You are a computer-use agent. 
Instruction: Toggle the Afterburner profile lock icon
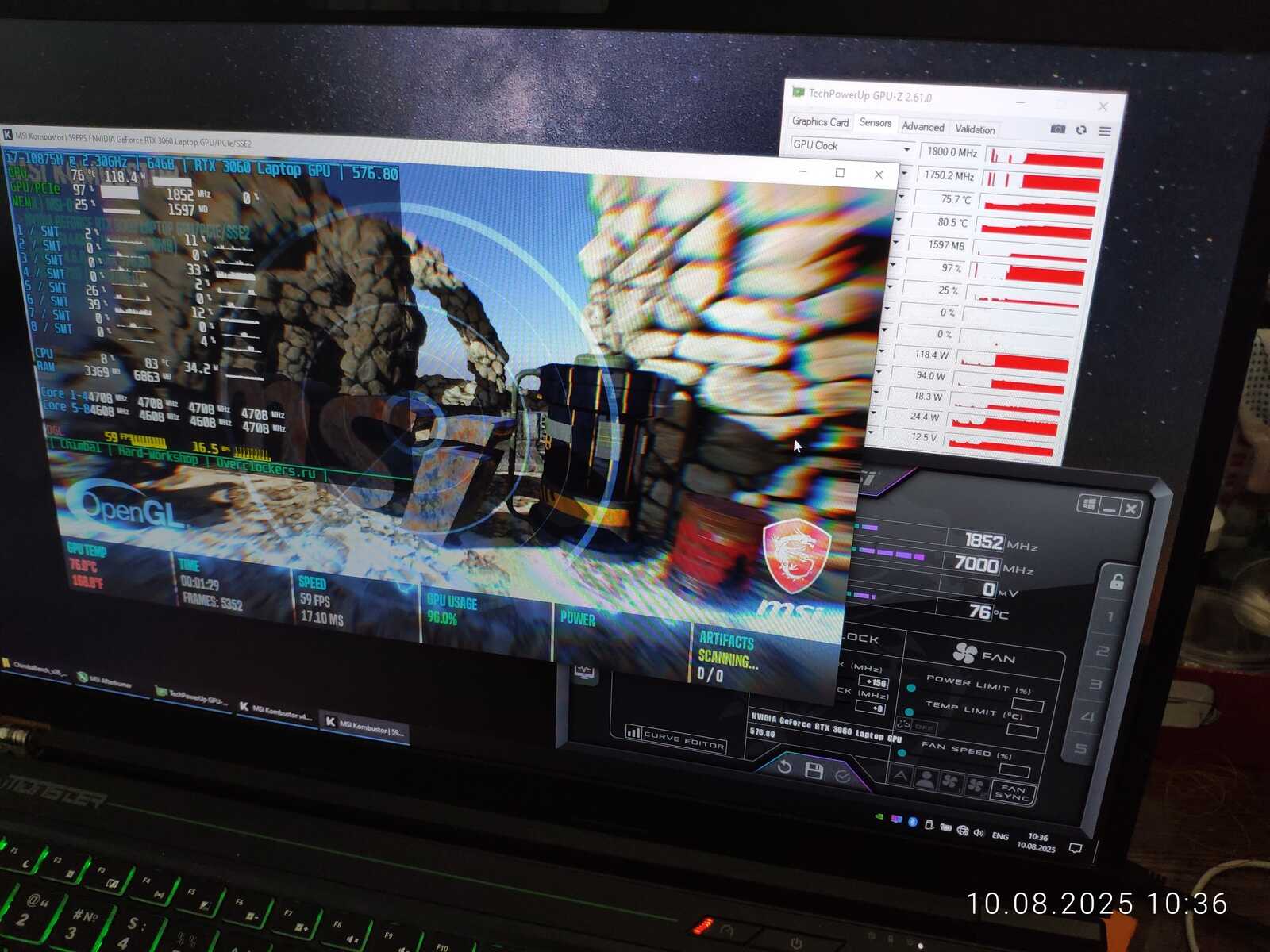pyautogui.click(x=1116, y=582)
